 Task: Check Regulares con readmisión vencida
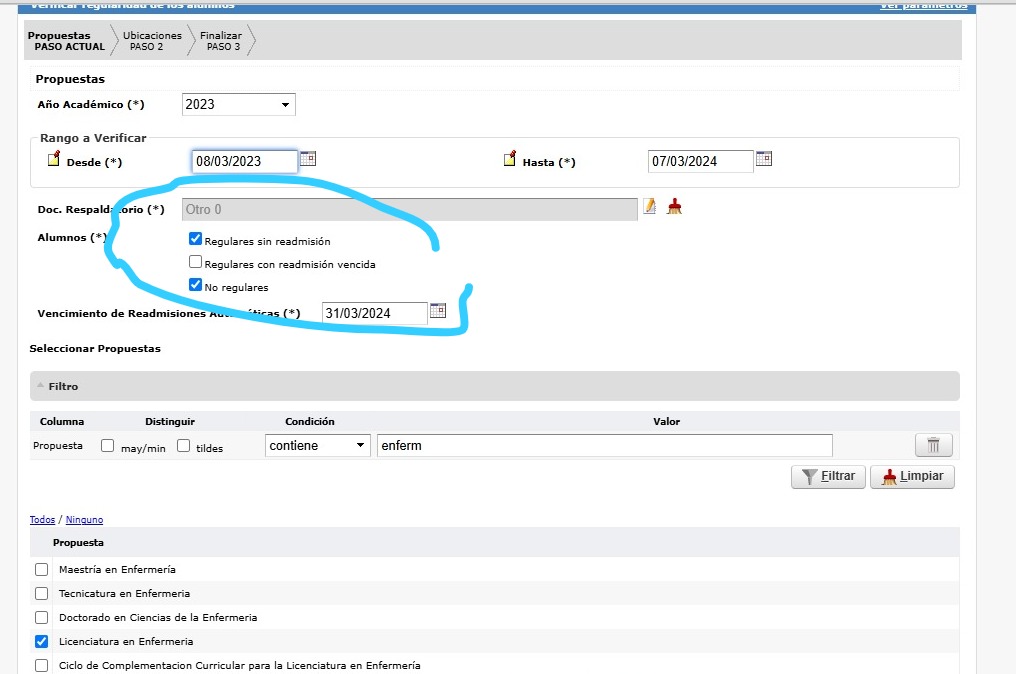coord(196,262)
